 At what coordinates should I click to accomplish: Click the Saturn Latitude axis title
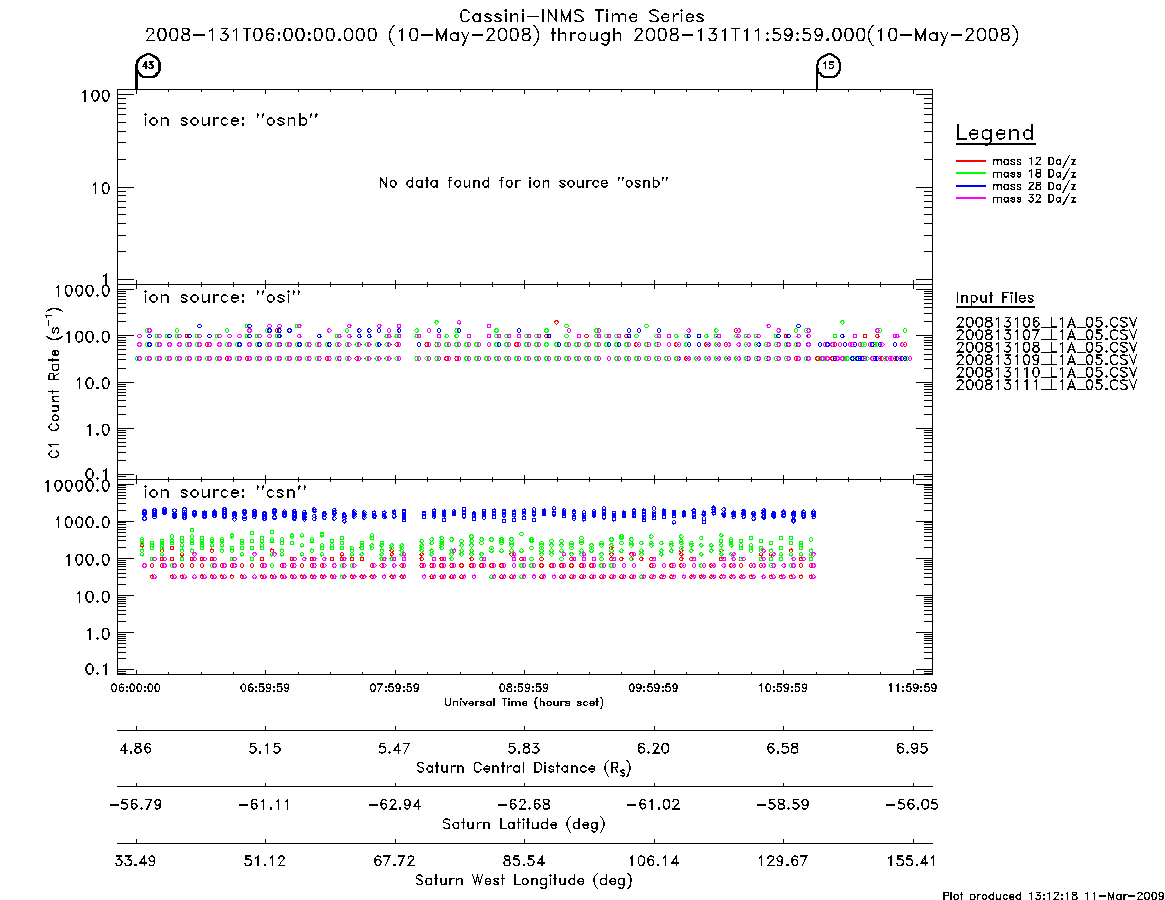pyautogui.click(x=524, y=824)
